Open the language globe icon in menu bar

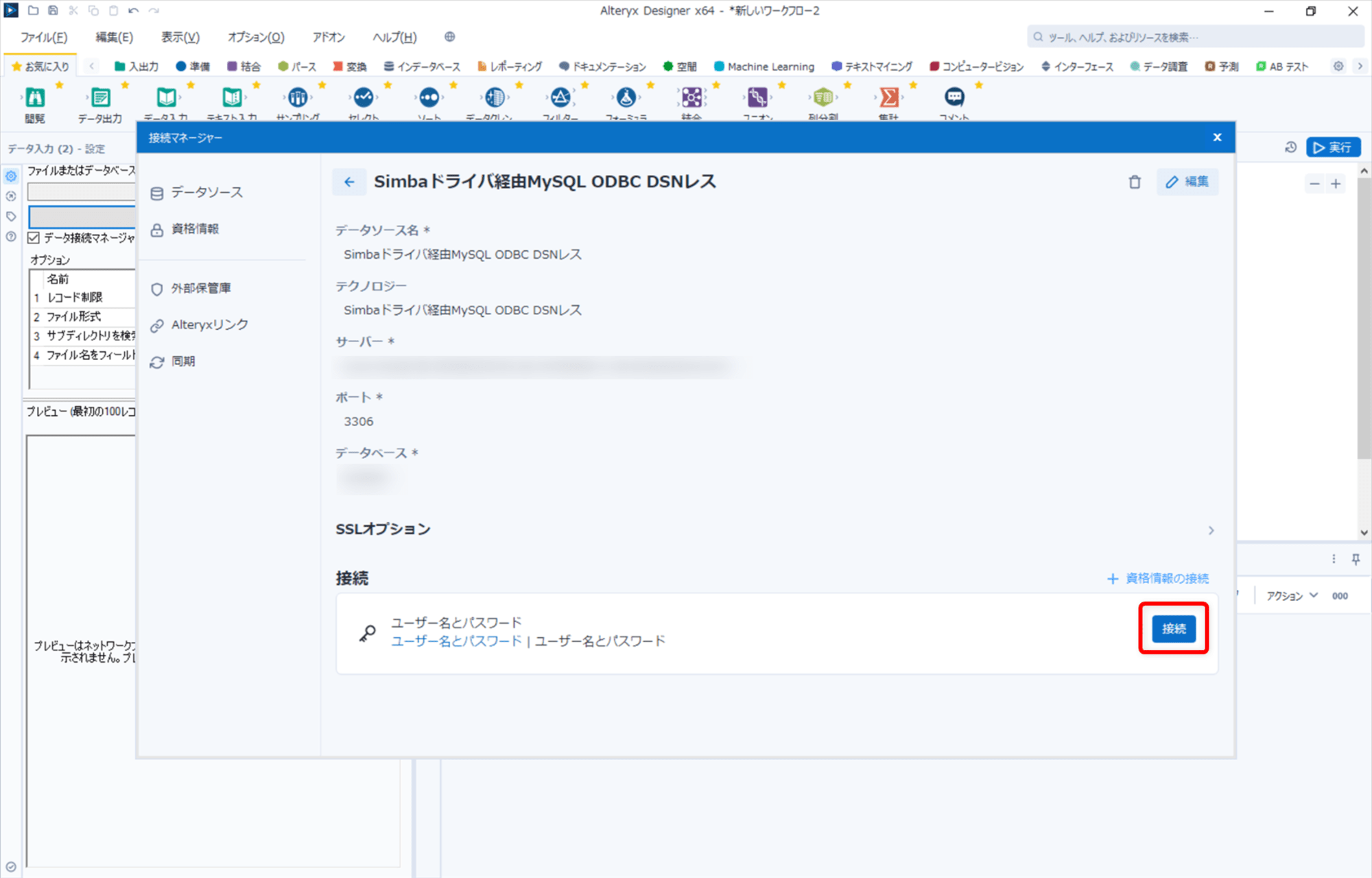(449, 37)
